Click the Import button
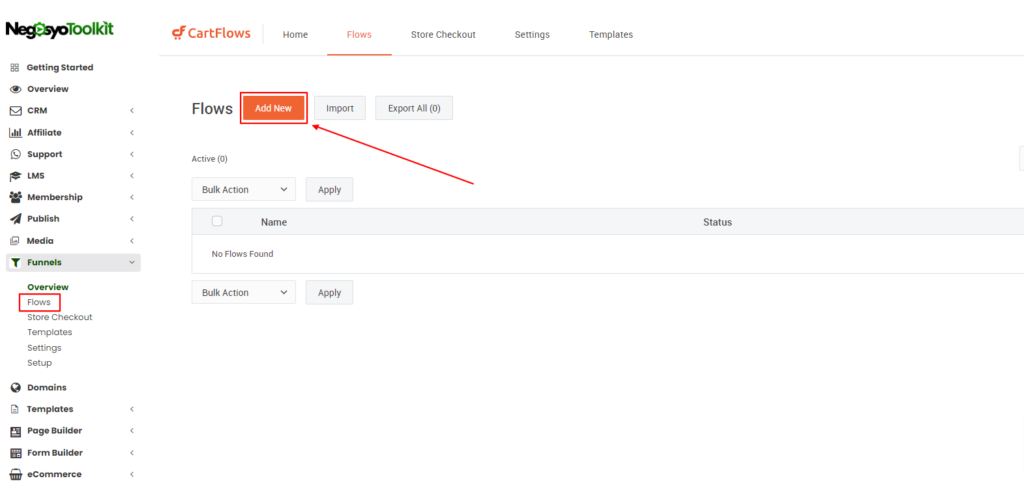 pos(340,108)
